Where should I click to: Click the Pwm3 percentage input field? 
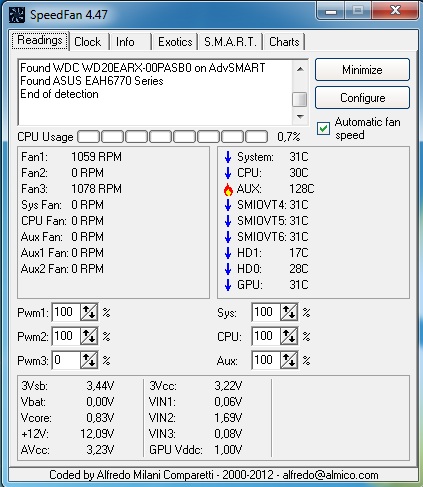coord(66,360)
